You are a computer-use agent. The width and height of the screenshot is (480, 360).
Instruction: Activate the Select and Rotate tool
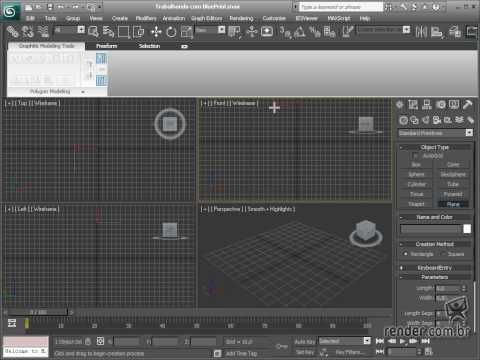pyautogui.click(x=171, y=32)
